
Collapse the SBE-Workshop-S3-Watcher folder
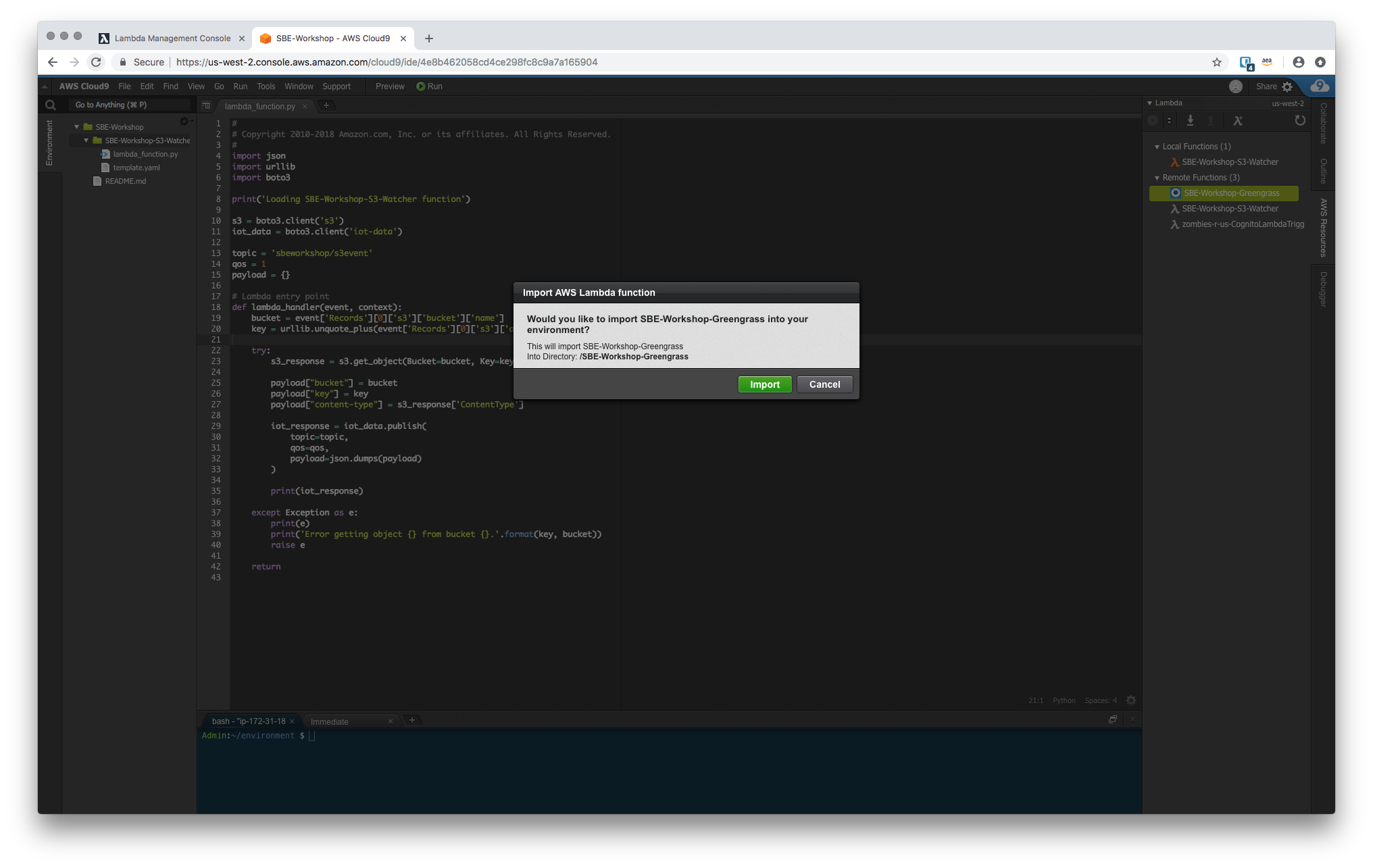(86, 141)
